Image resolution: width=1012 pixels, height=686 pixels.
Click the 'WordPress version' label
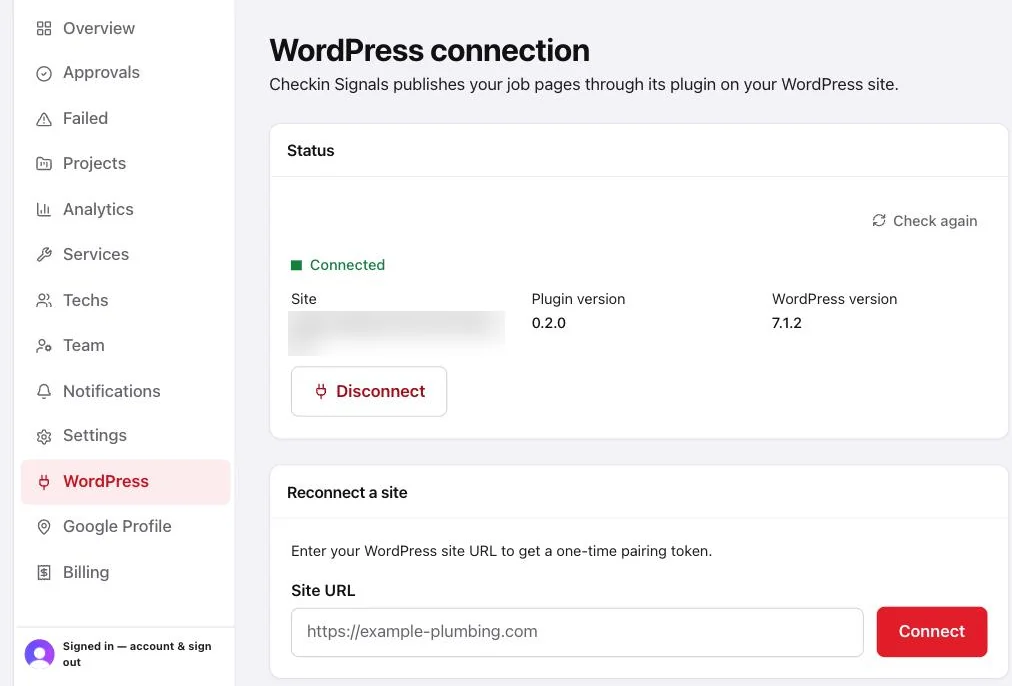click(x=835, y=299)
